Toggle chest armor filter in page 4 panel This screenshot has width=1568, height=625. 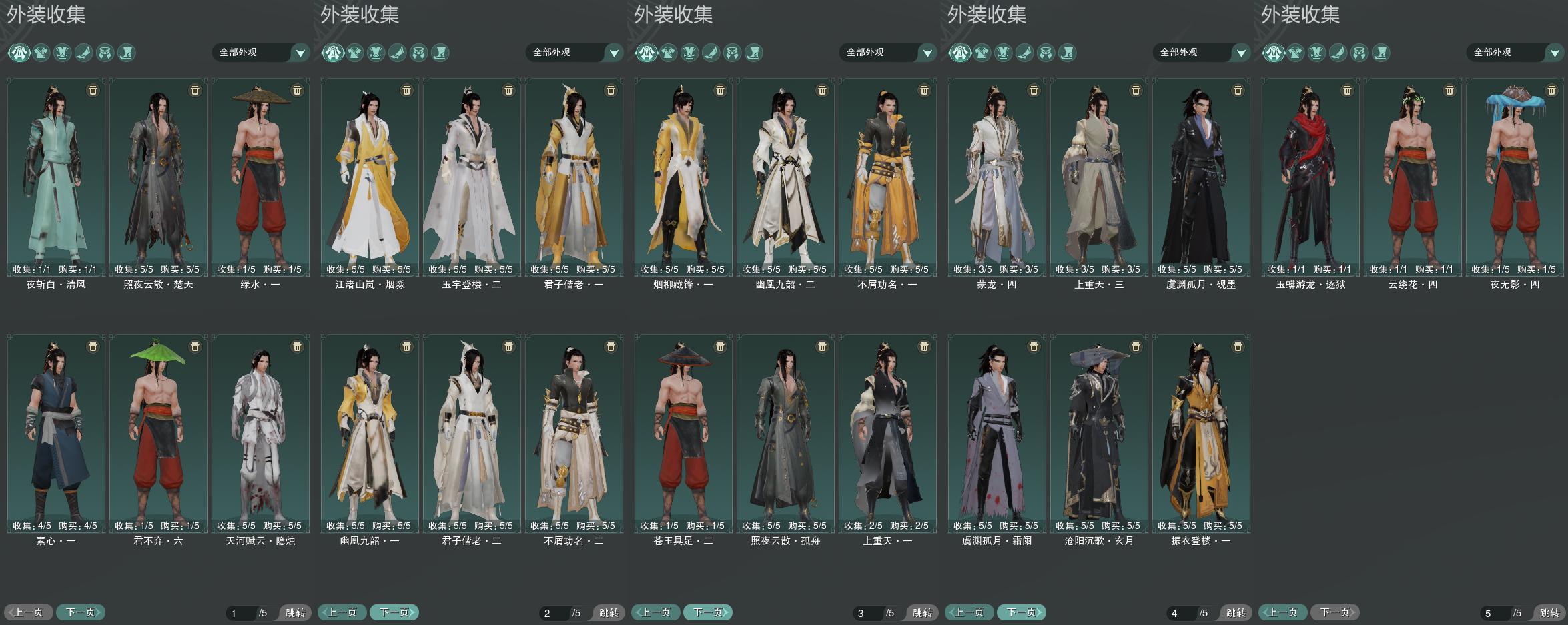point(1004,53)
